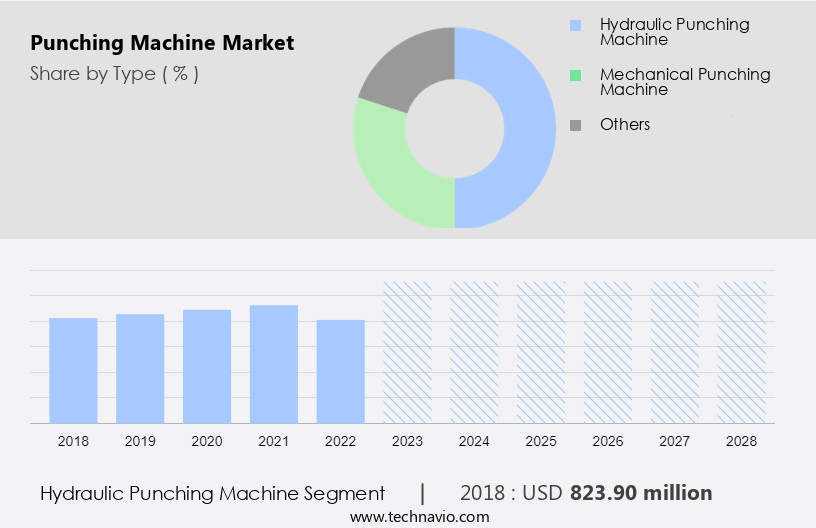Click the 2021 bar in chart
This screenshot has width=816, height=528.
click(x=274, y=364)
